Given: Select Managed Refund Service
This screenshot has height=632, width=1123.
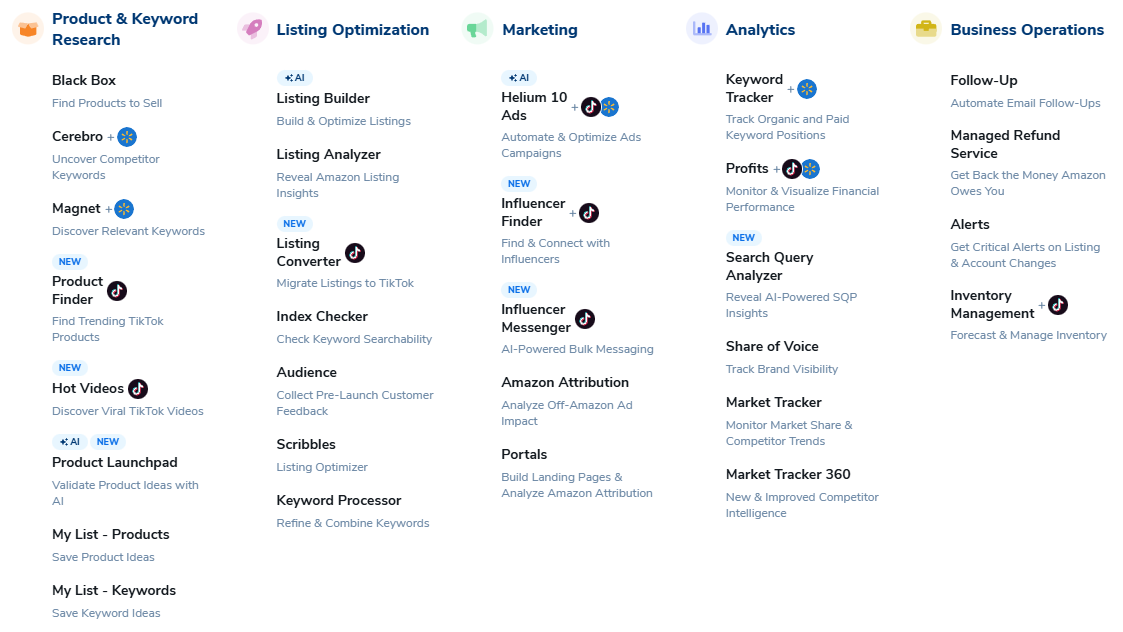Looking at the screenshot, I should tap(1004, 144).
